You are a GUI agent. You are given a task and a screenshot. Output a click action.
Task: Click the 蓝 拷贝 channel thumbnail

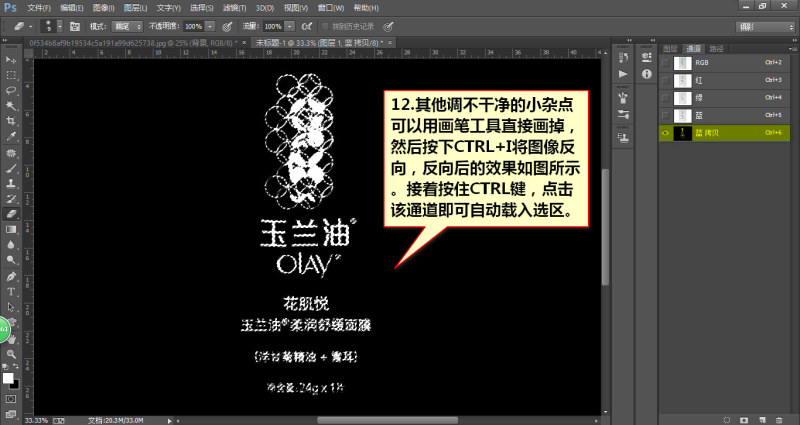(682, 133)
